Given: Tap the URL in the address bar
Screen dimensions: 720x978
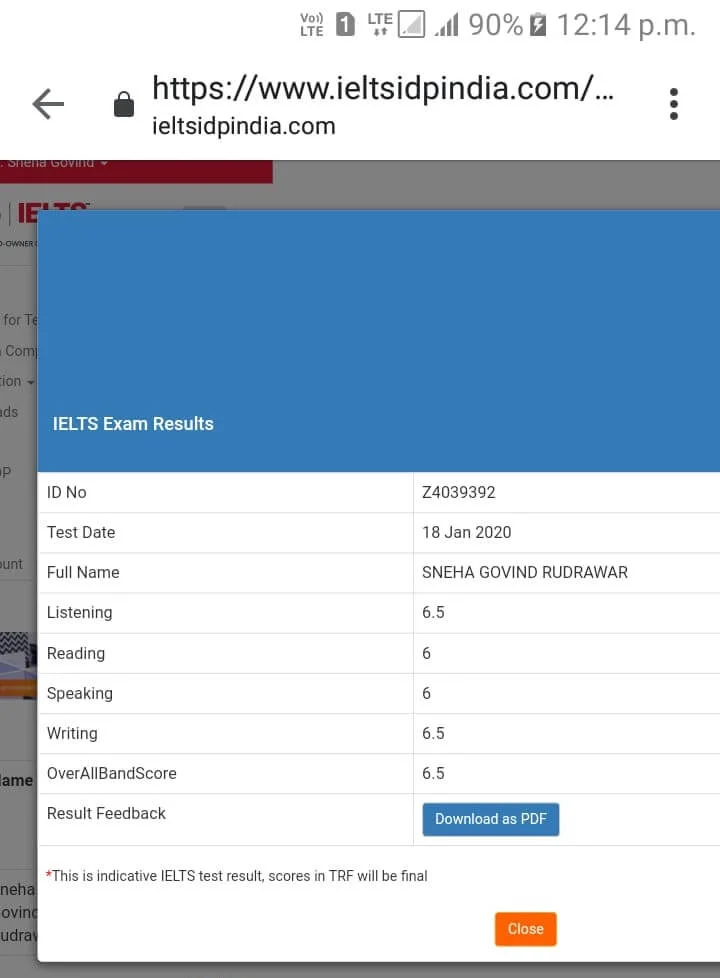Looking at the screenshot, I should coord(382,89).
